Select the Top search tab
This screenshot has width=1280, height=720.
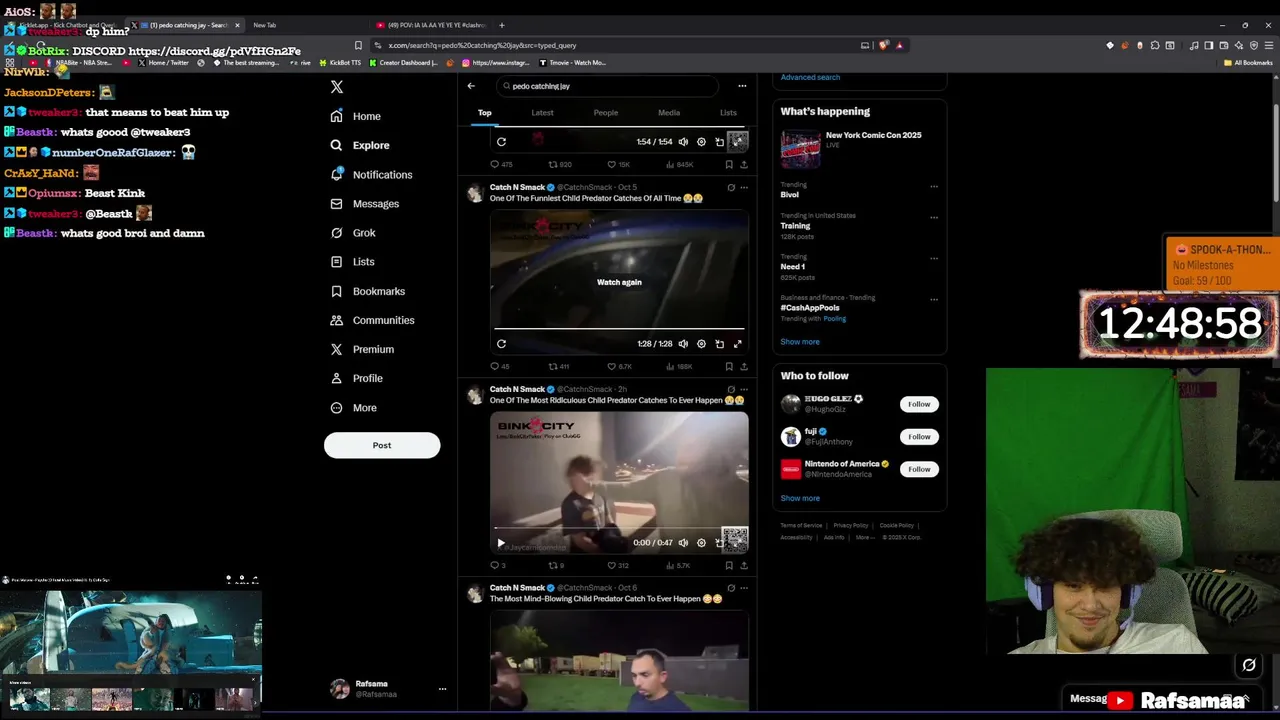tap(485, 113)
